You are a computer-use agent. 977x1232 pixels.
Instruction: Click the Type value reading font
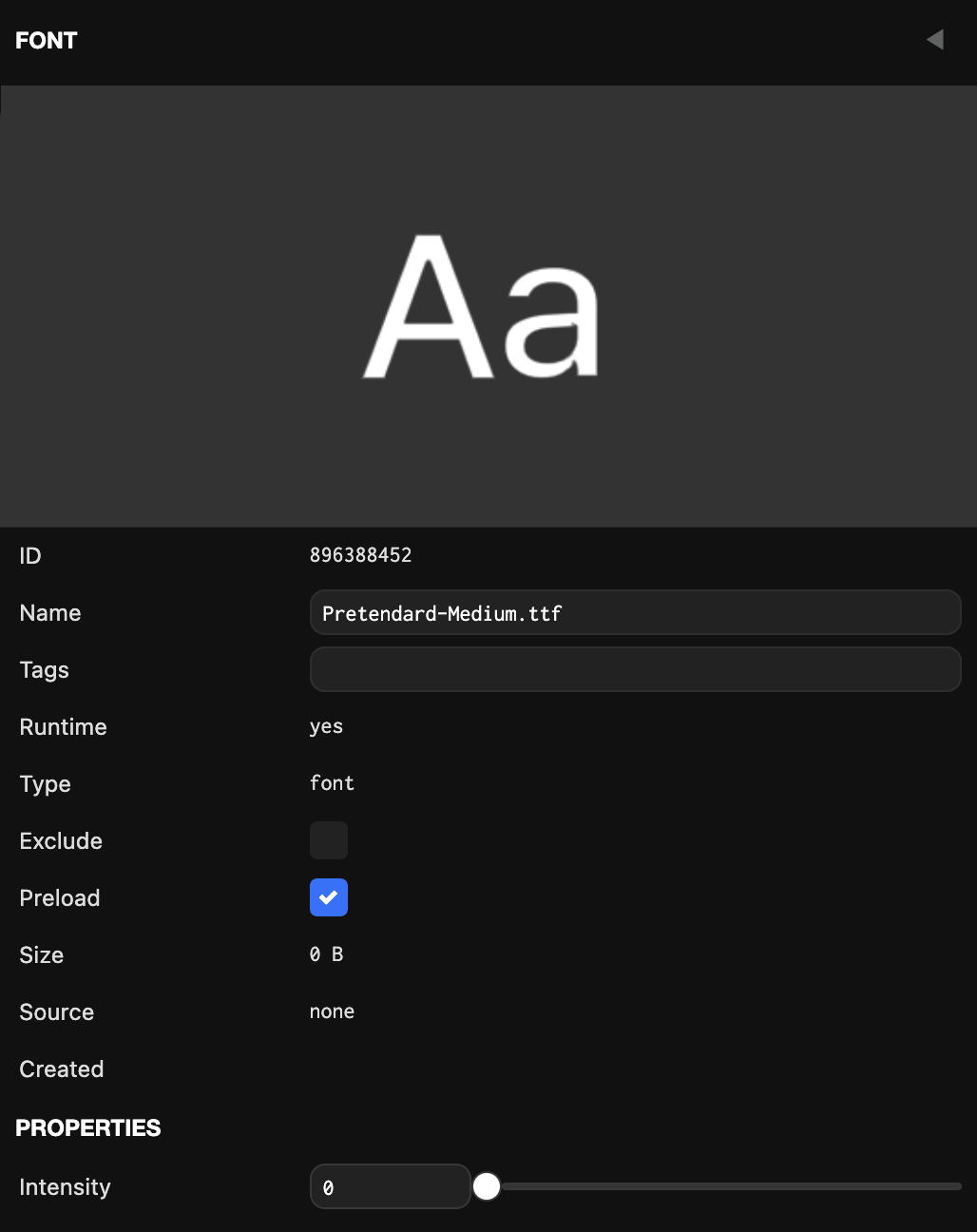pos(331,783)
